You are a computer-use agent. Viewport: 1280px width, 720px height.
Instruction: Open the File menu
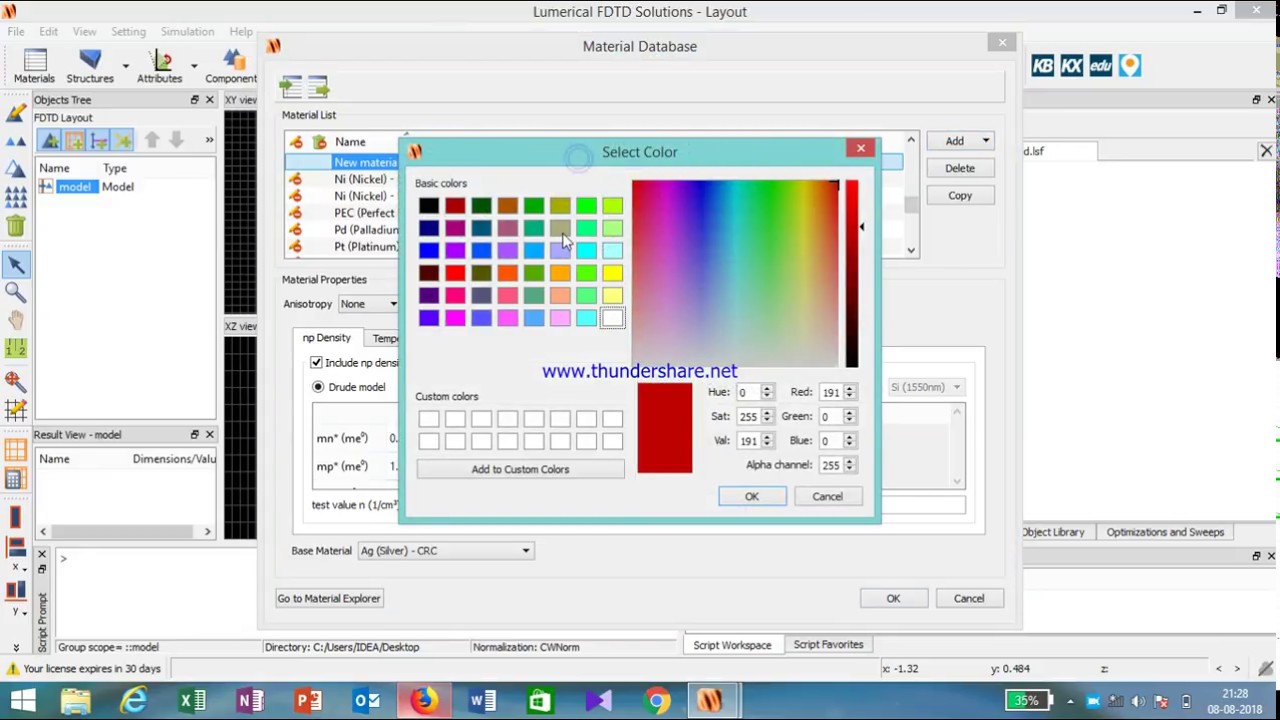16,32
